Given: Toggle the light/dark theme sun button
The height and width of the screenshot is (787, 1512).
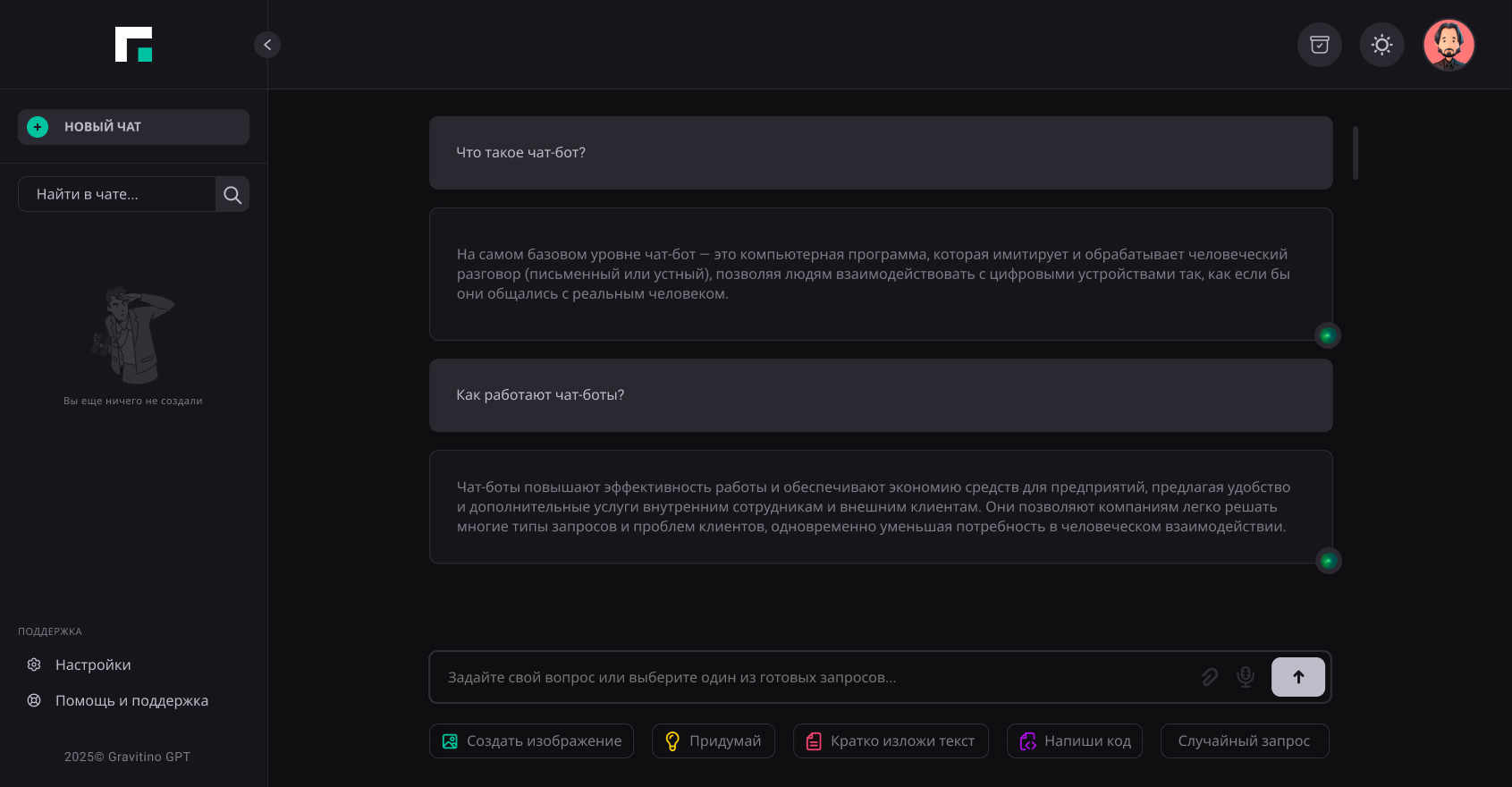Looking at the screenshot, I should pyautogui.click(x=1382, y=45).
